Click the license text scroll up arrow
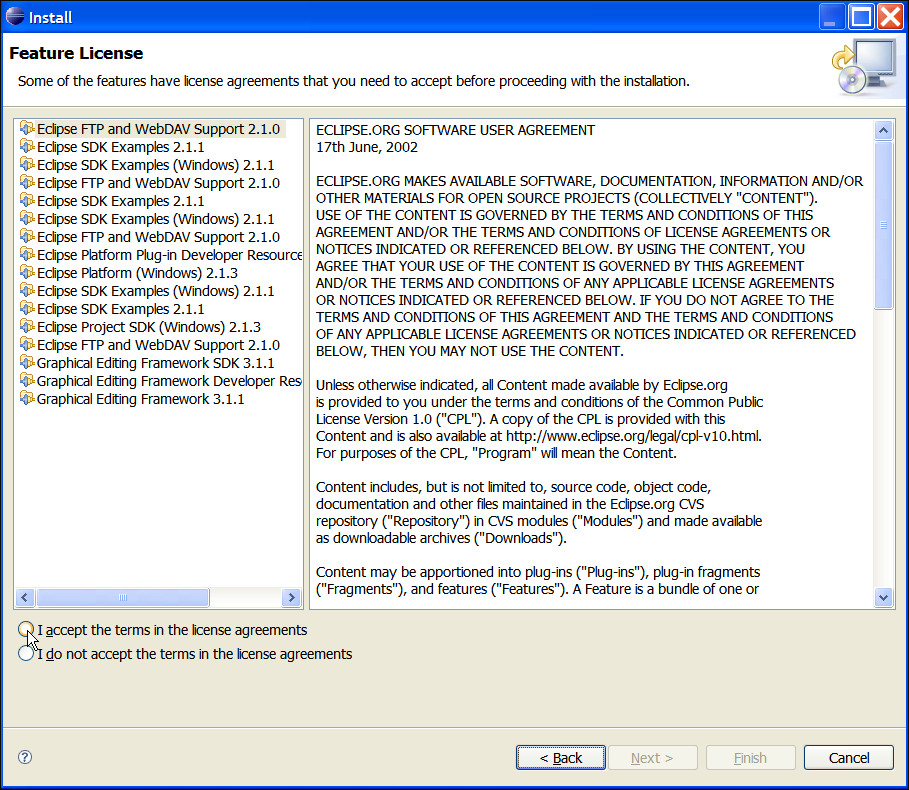The width and height of the screenshot is (909, 790). click(883, 130)
